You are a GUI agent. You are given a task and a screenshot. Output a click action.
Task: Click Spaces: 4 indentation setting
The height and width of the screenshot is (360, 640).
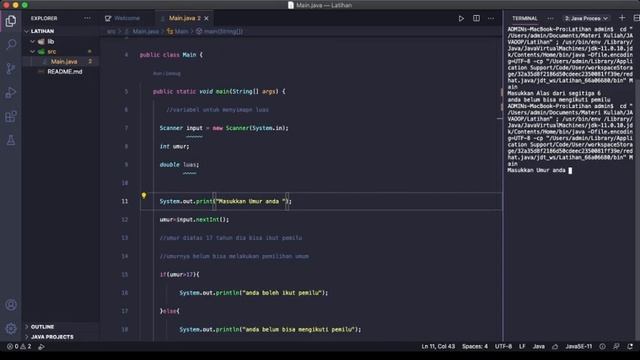click(475, 347)
